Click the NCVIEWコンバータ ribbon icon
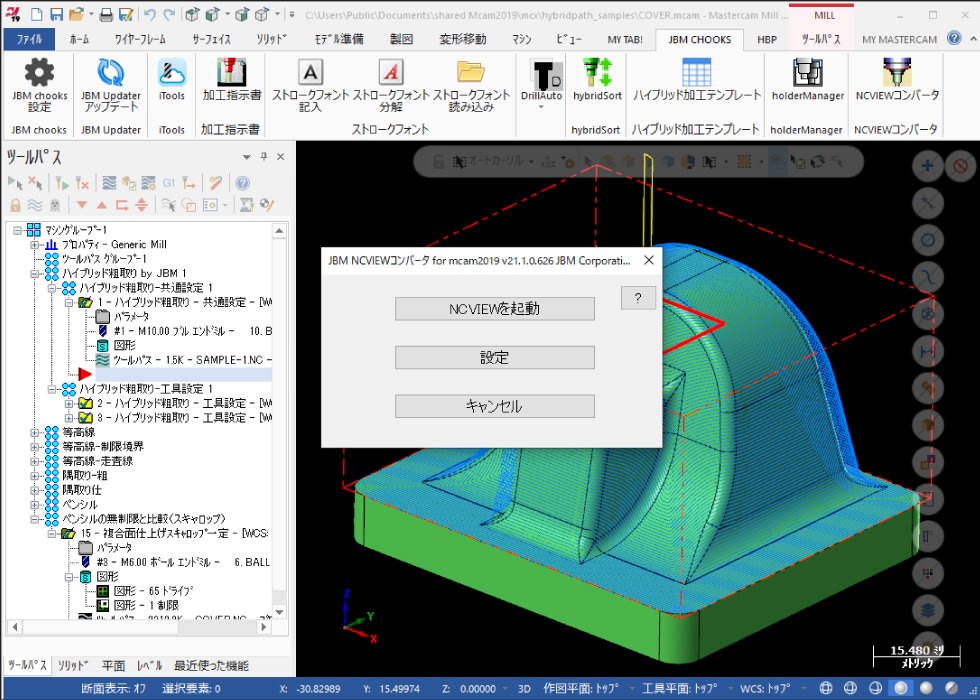The height and width of the screenshot is (700, 980). coord(897,74)
